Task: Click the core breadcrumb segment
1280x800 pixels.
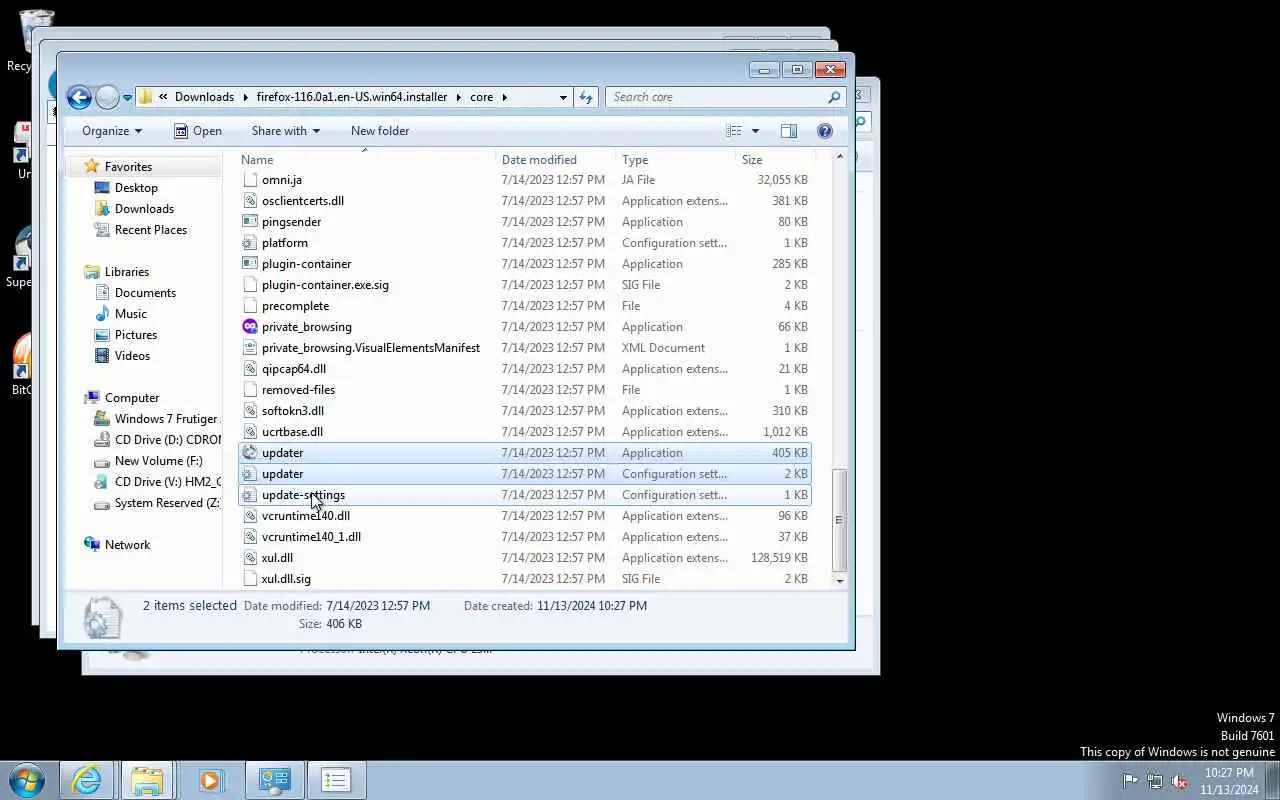Action: (482, 97)
